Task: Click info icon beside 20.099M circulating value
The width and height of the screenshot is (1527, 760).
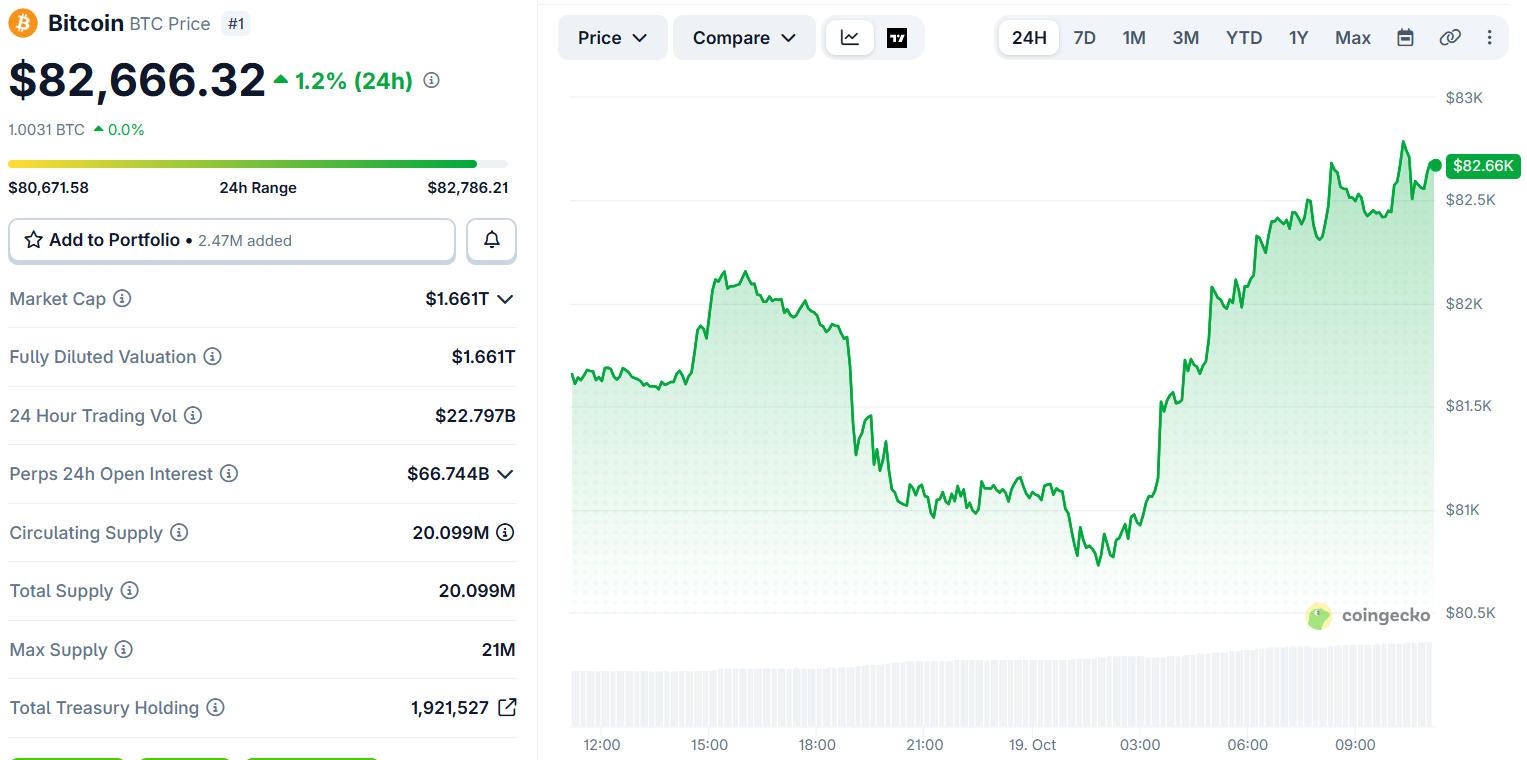Action: 505,532
